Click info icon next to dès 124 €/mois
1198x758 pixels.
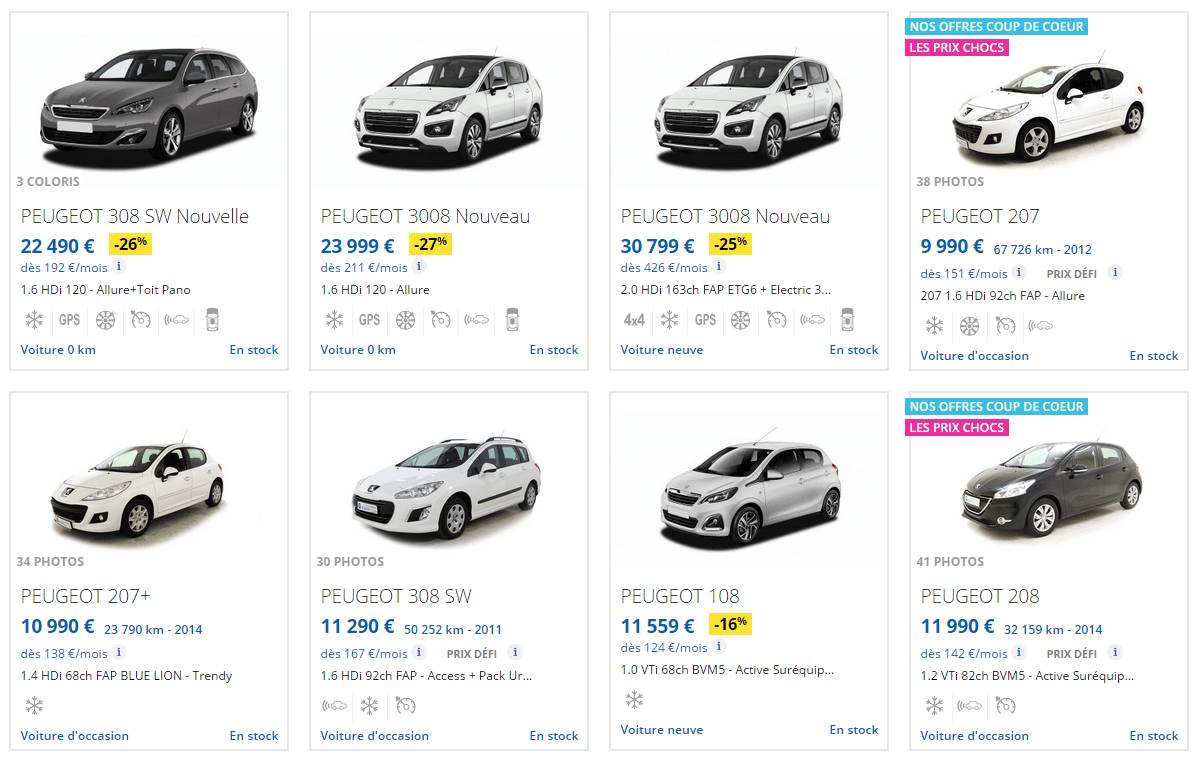[719, 646]
